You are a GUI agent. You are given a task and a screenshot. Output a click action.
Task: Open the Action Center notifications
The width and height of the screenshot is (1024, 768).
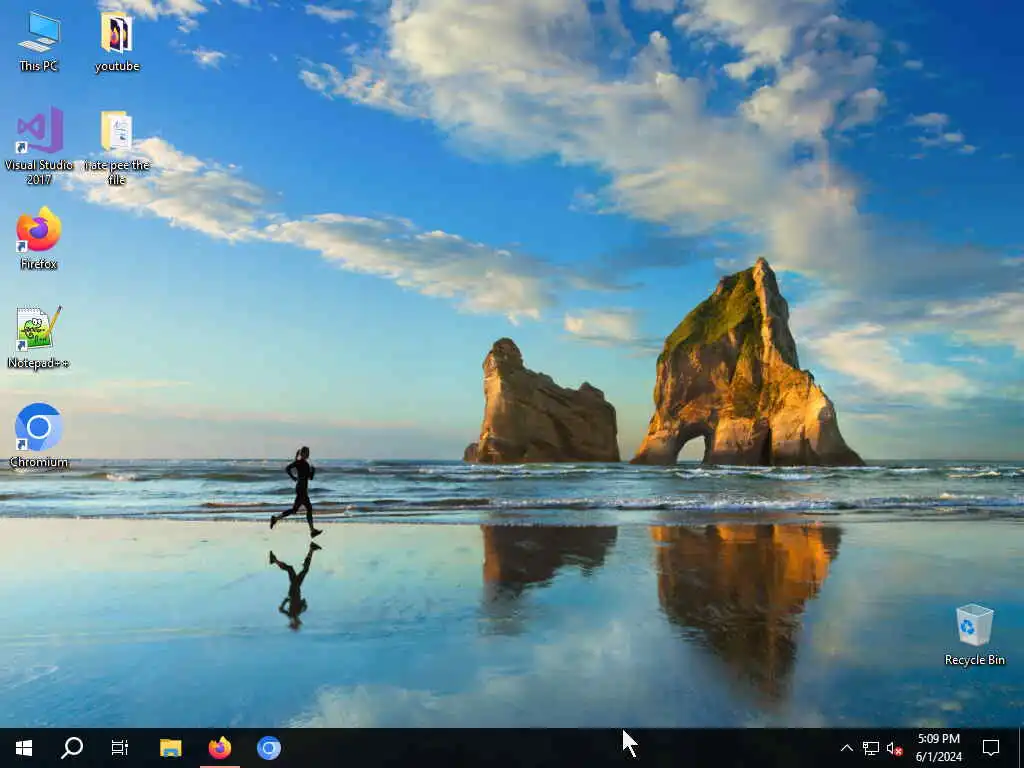[991, 748]
